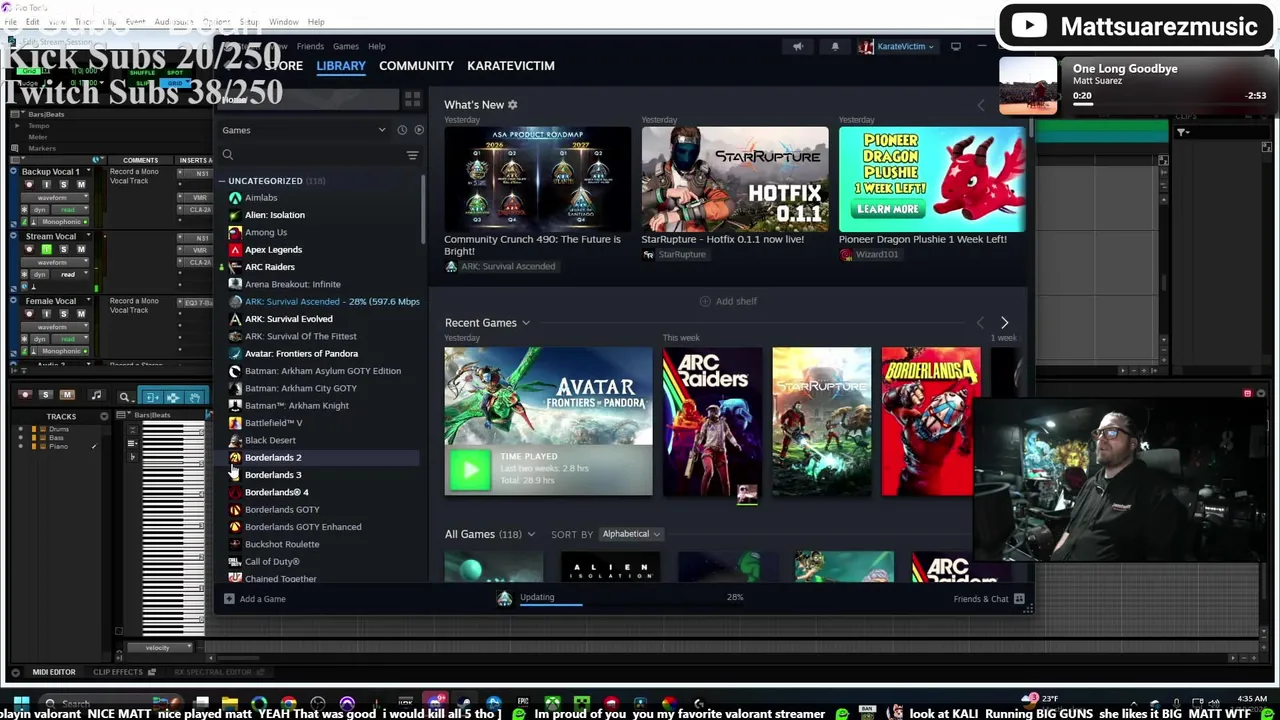Click the MIDI editor notation view icon
This screenshot has width=1280, height=720.
tap(96, 396)
